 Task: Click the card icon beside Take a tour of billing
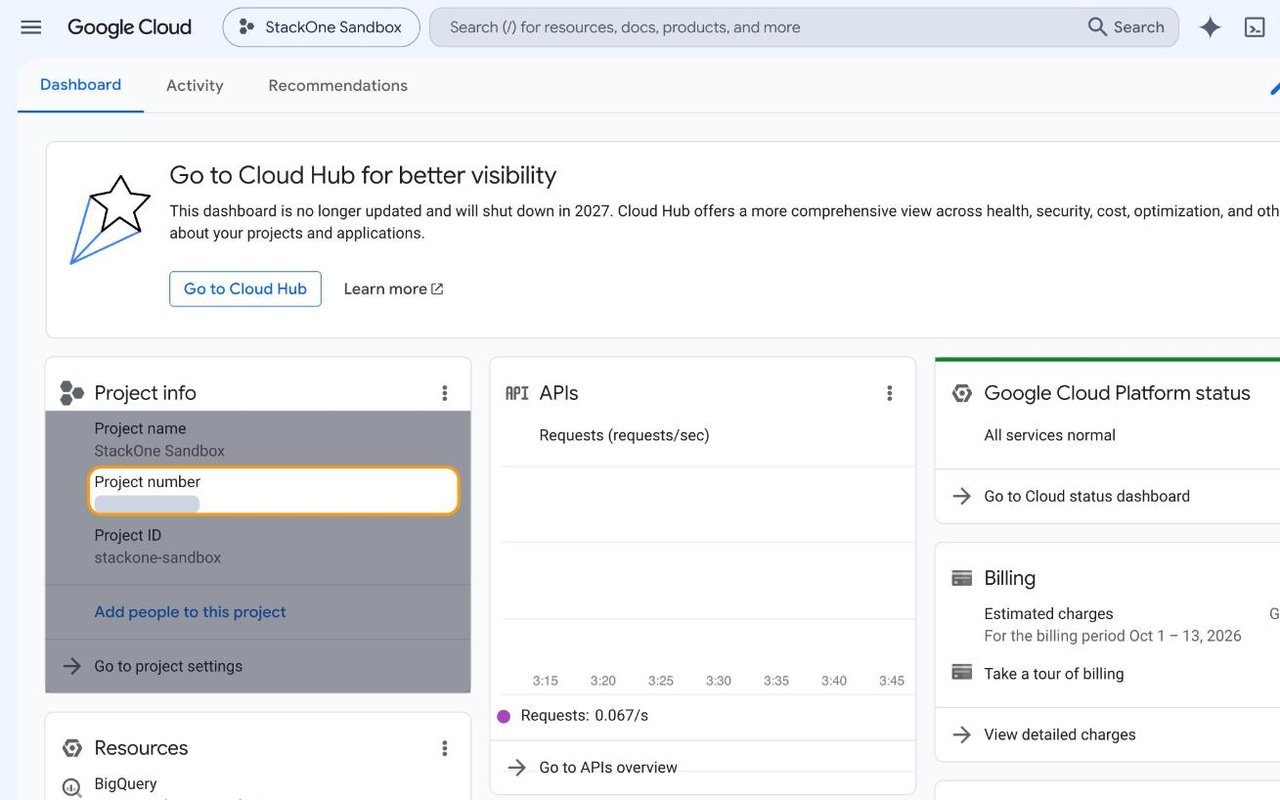(962, 672)
